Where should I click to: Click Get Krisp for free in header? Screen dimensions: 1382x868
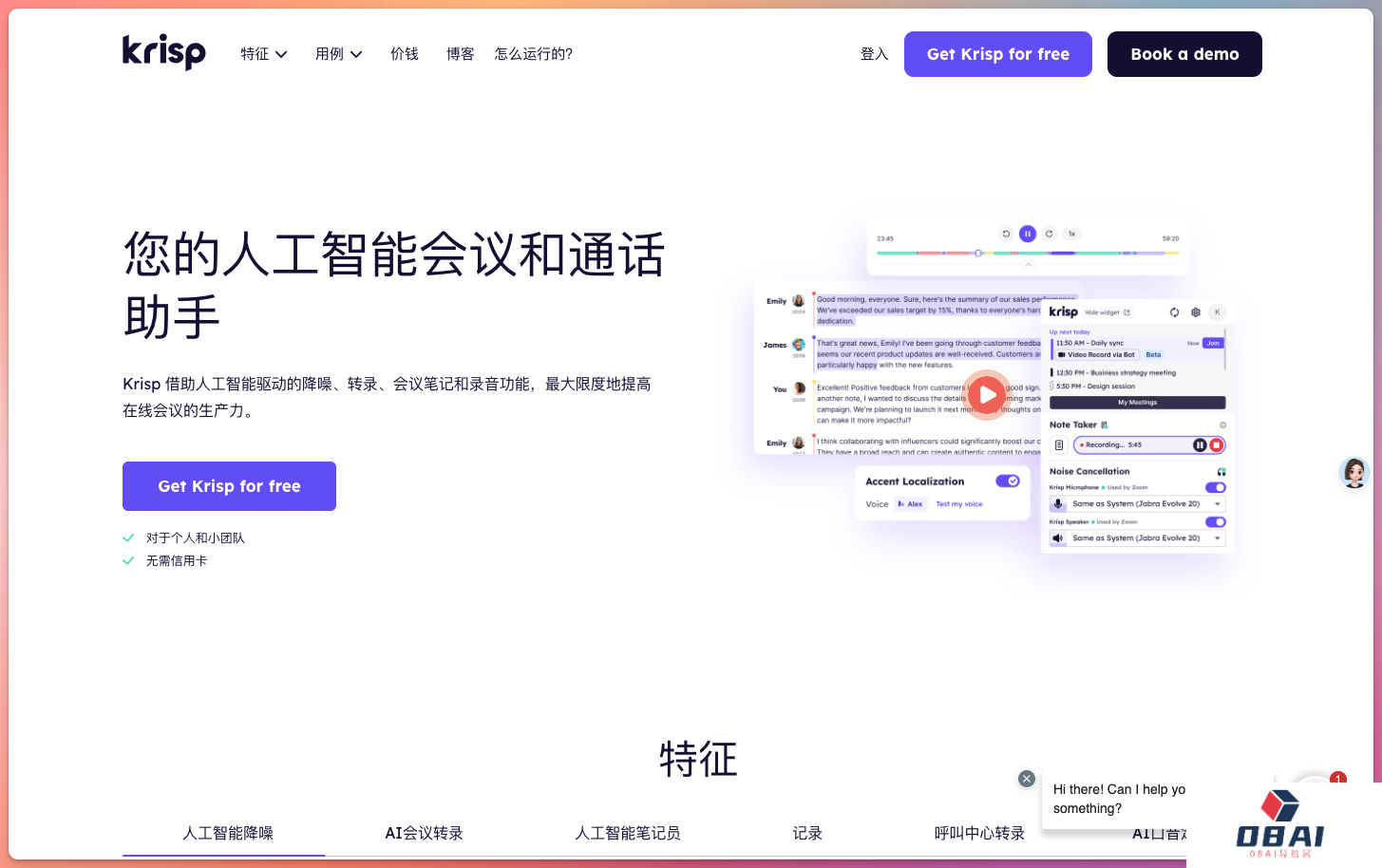tap(998, 54)
